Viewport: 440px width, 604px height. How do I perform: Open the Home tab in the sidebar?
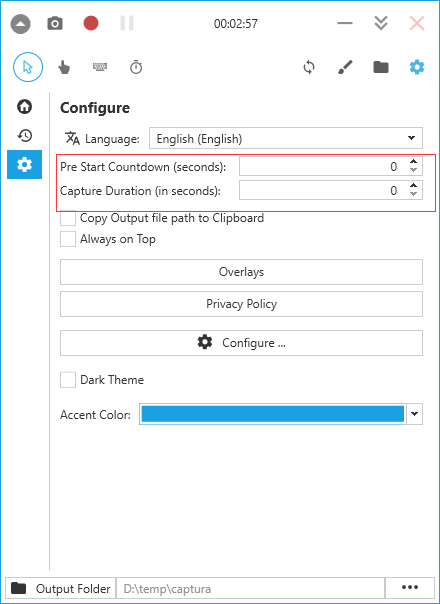tap(25, 106)
